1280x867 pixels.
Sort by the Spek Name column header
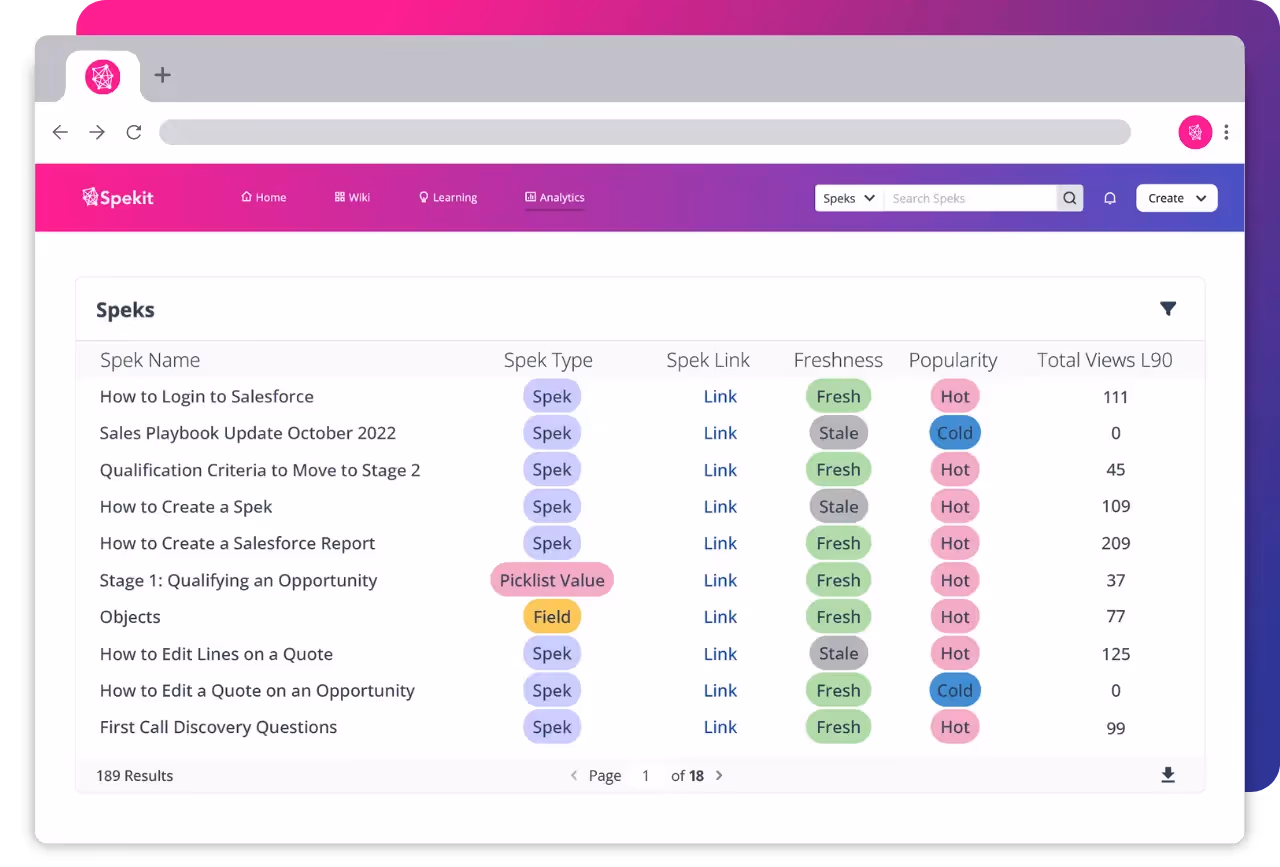(x=150, y=360)
